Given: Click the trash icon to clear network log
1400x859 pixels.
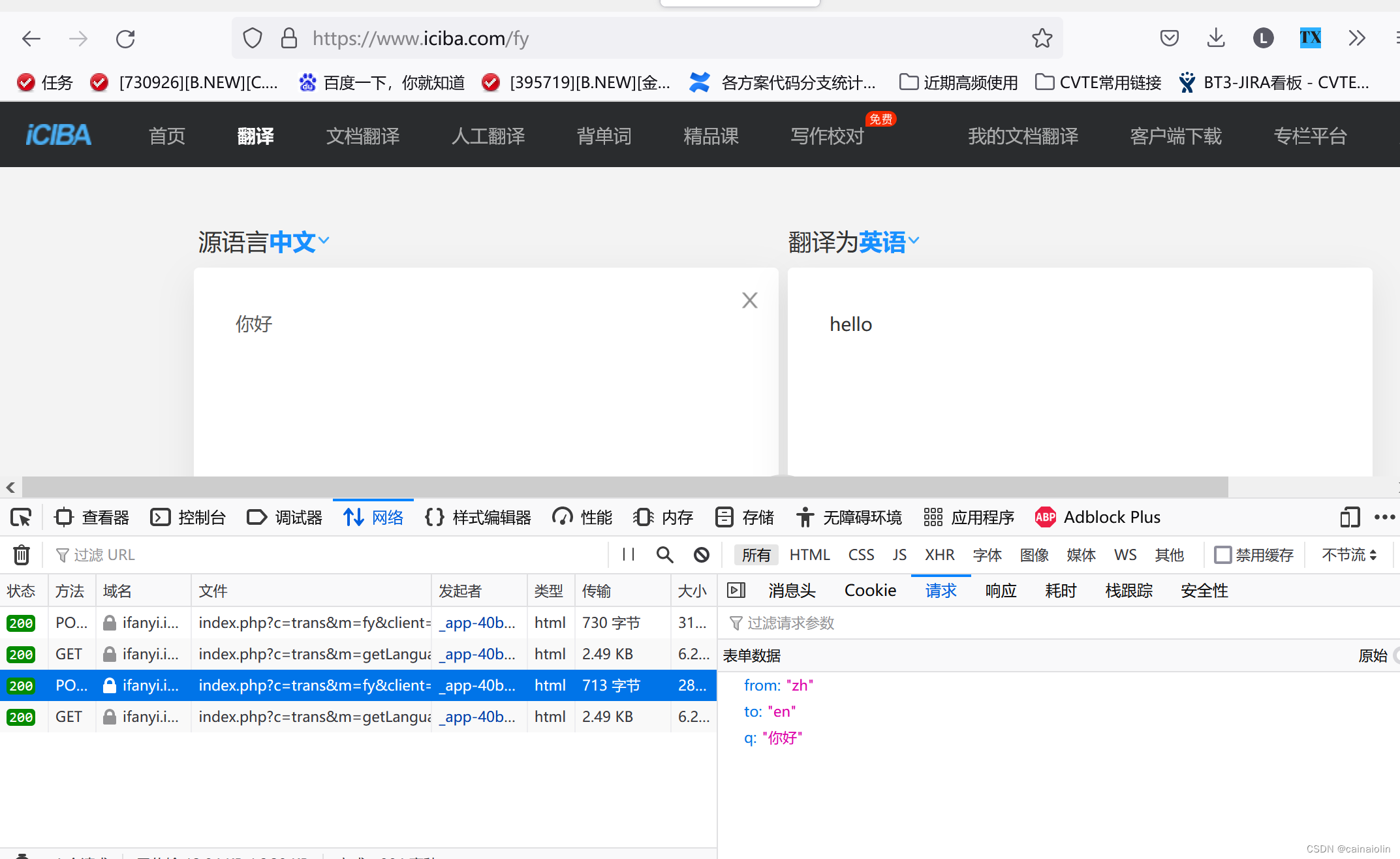Looking at the screenshot, I should click(22, 555).
